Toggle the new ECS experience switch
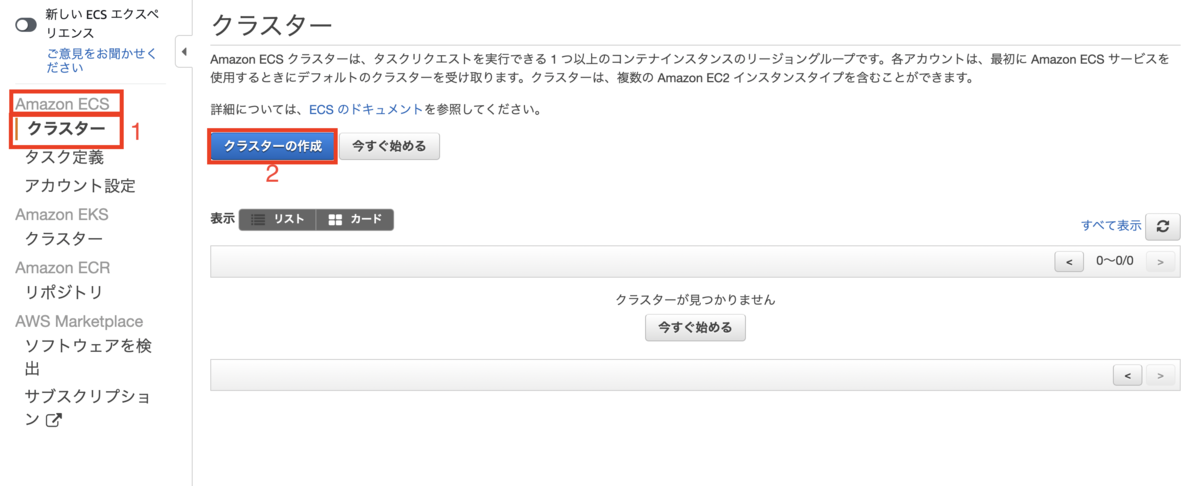The width and height of the screenshot is (1200, 486). coord(26,25)
